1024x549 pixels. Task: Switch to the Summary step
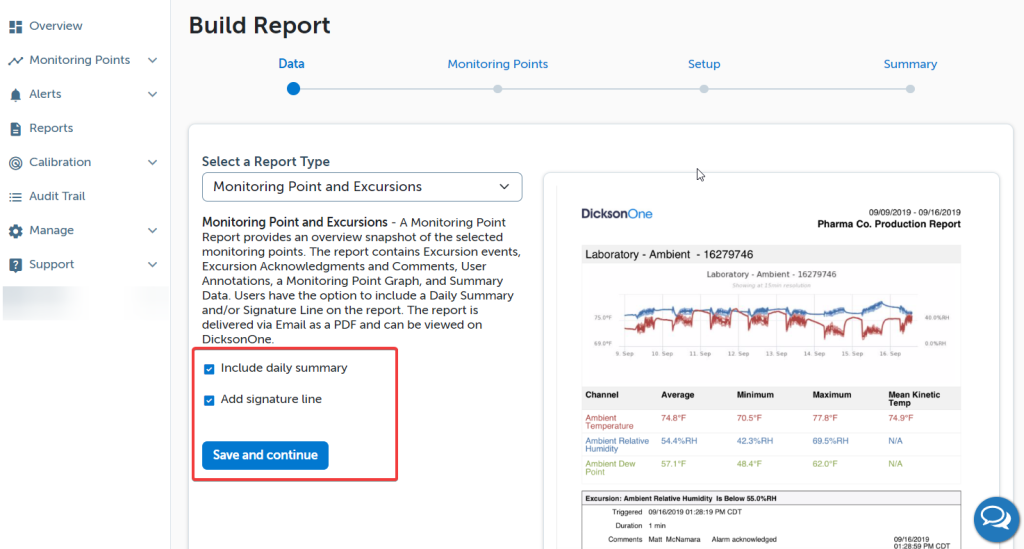pos(910,64)
